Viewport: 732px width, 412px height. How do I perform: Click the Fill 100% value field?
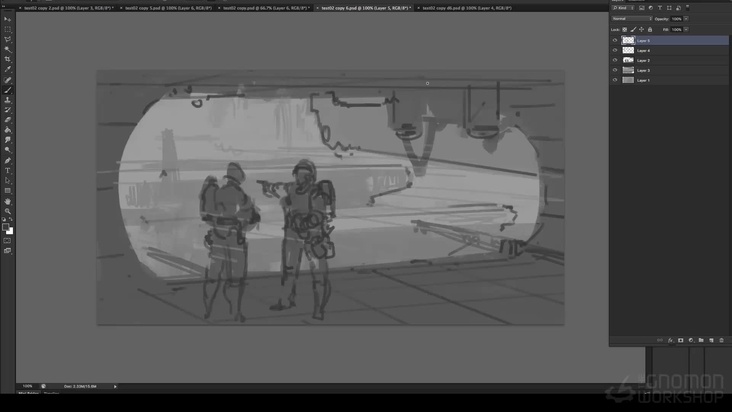tap(676, 29)
